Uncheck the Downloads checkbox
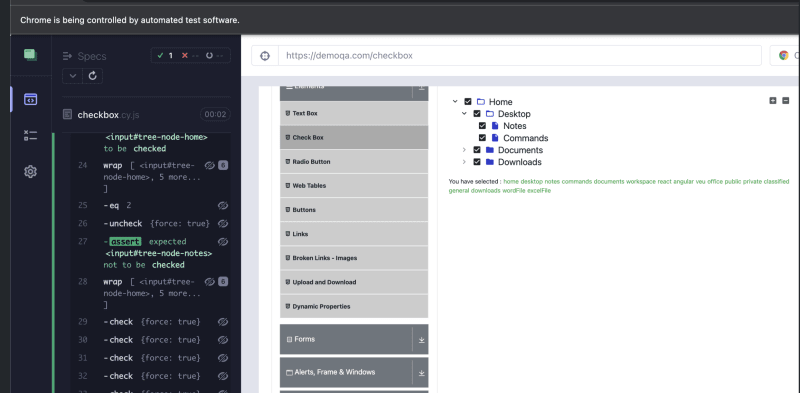The width and height of the screenshot is (800, 393). point(477,162)
